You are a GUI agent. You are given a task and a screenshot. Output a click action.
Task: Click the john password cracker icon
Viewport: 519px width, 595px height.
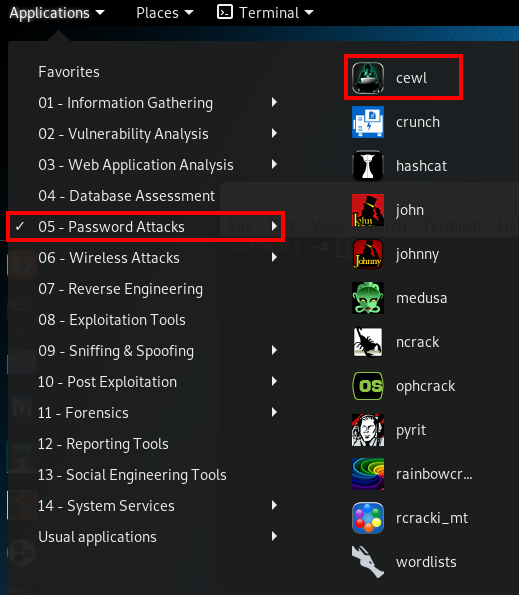(368, 210)
